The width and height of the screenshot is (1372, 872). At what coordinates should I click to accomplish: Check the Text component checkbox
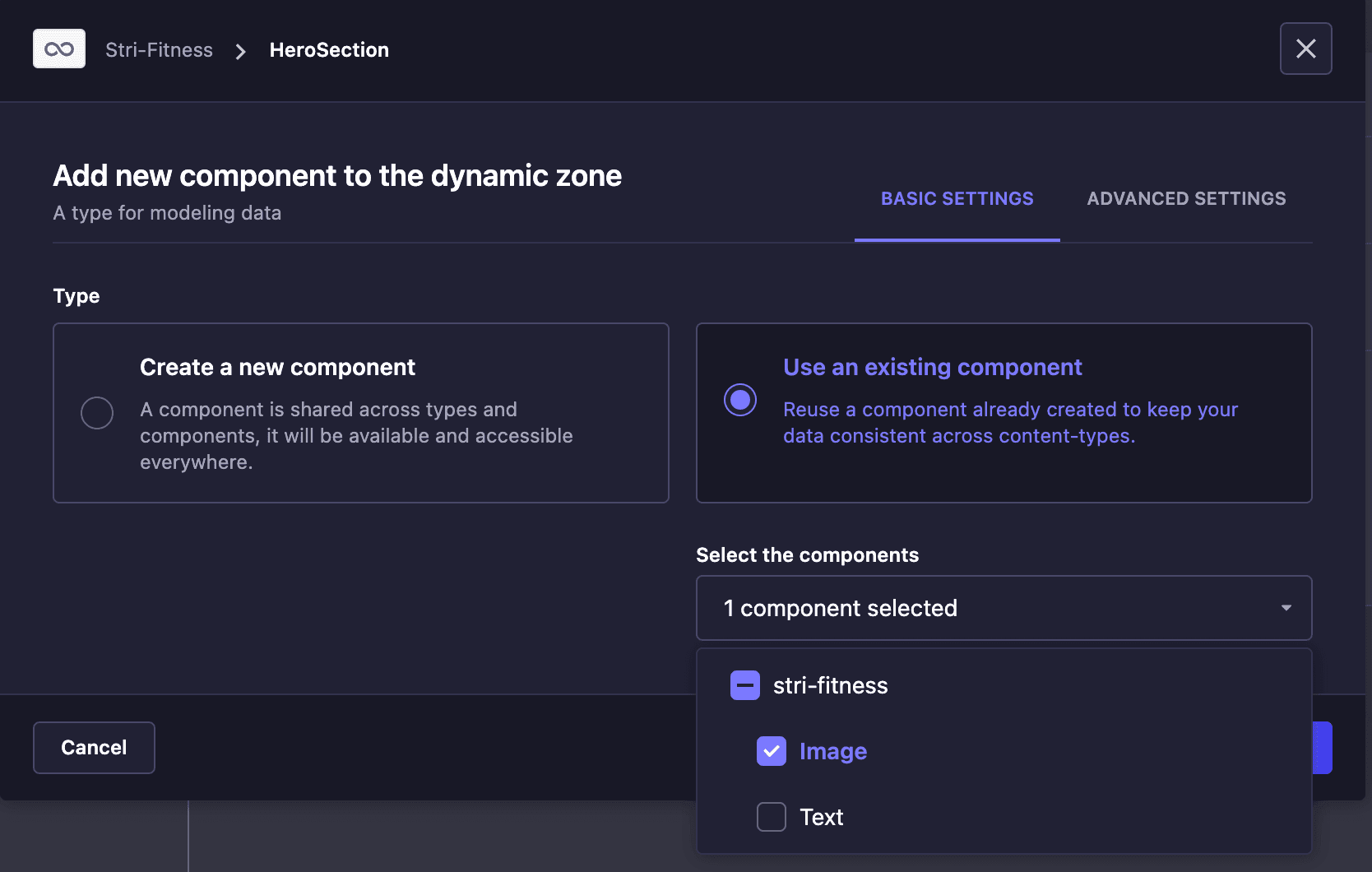772,817
